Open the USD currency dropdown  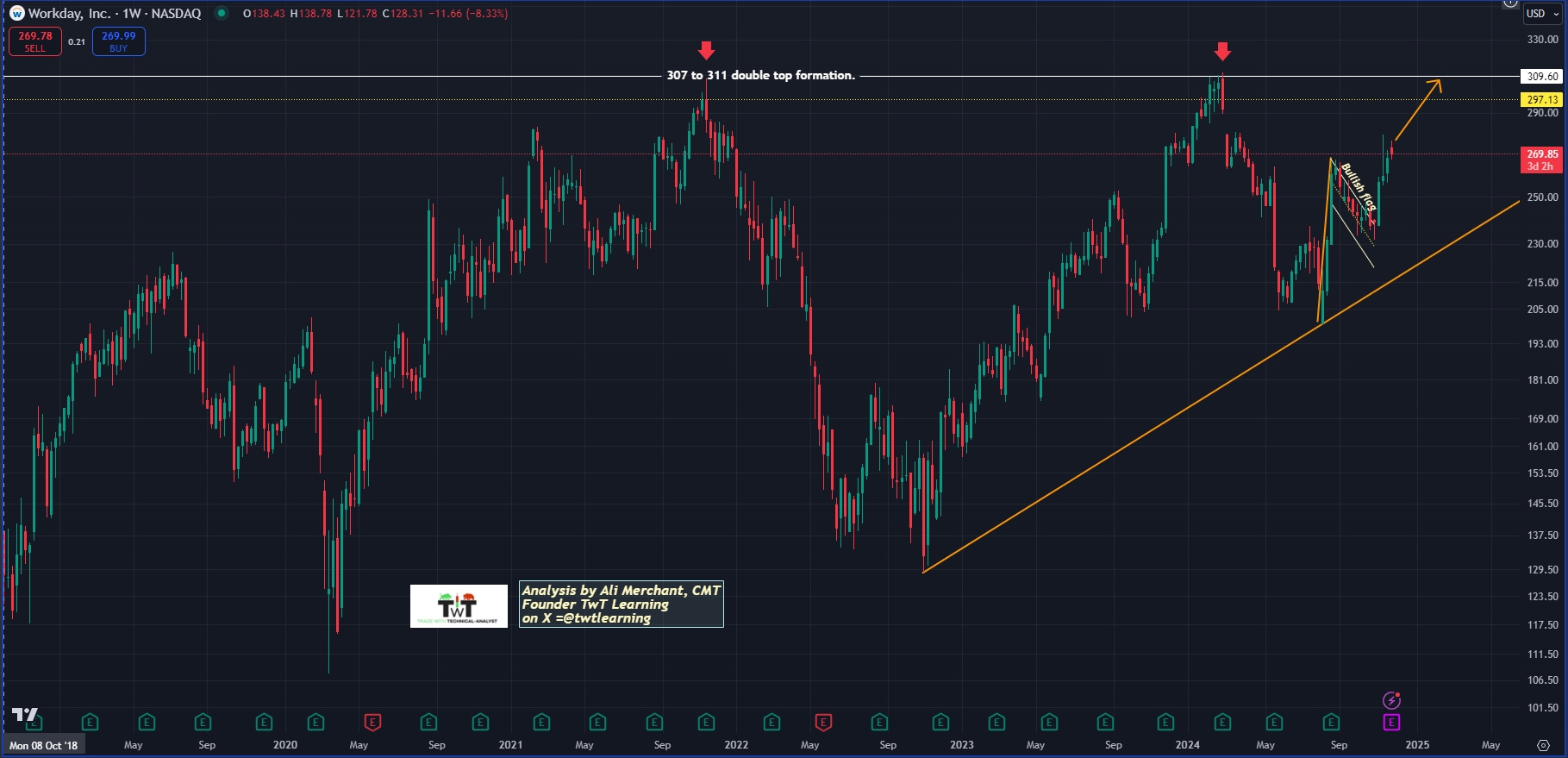click(1543, 14)
